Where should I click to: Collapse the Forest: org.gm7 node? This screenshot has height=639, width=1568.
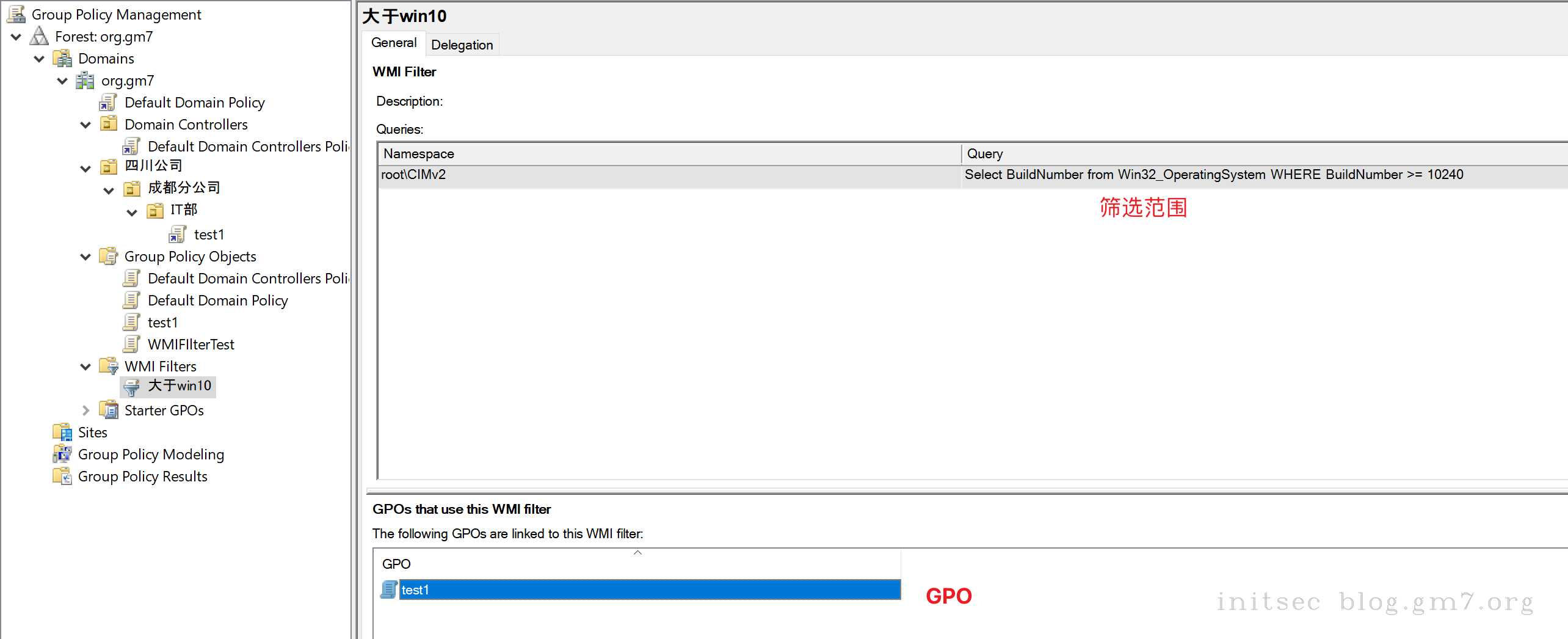16,37
